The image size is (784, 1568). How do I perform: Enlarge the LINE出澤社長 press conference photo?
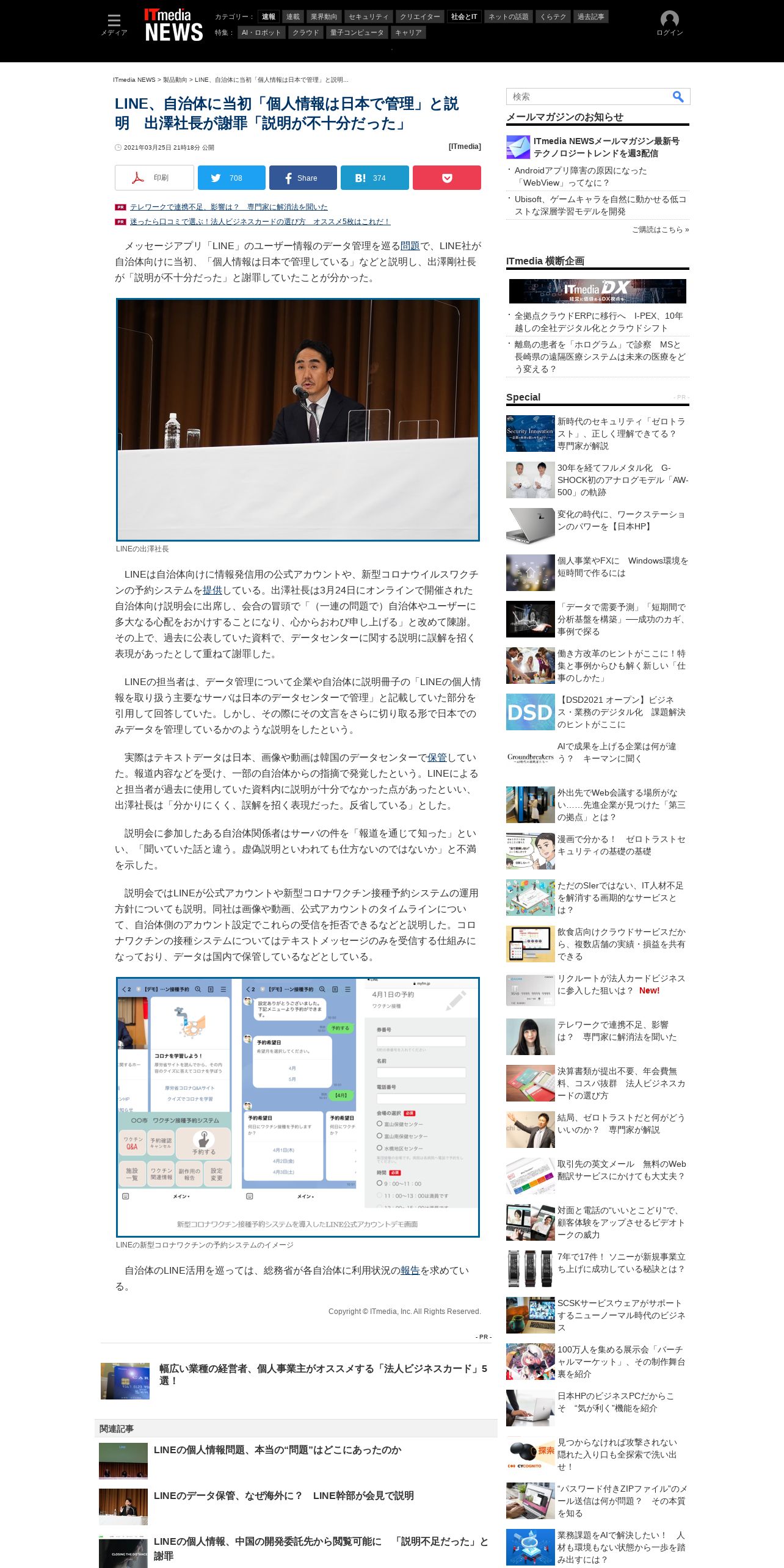pos(298,419)
